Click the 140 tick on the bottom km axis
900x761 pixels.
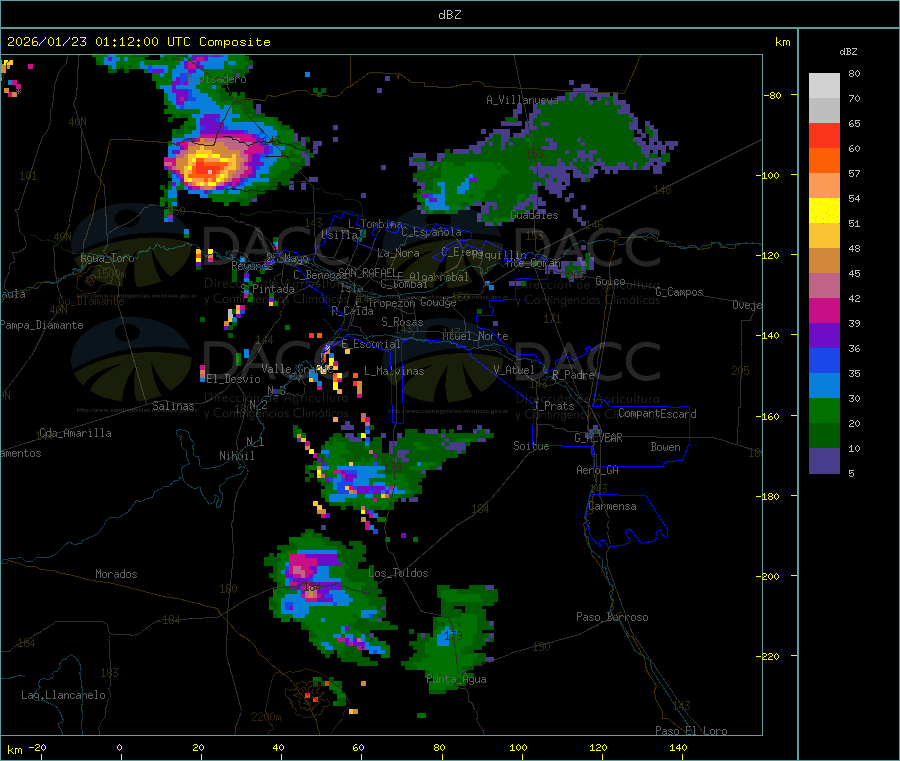[678, 747]
